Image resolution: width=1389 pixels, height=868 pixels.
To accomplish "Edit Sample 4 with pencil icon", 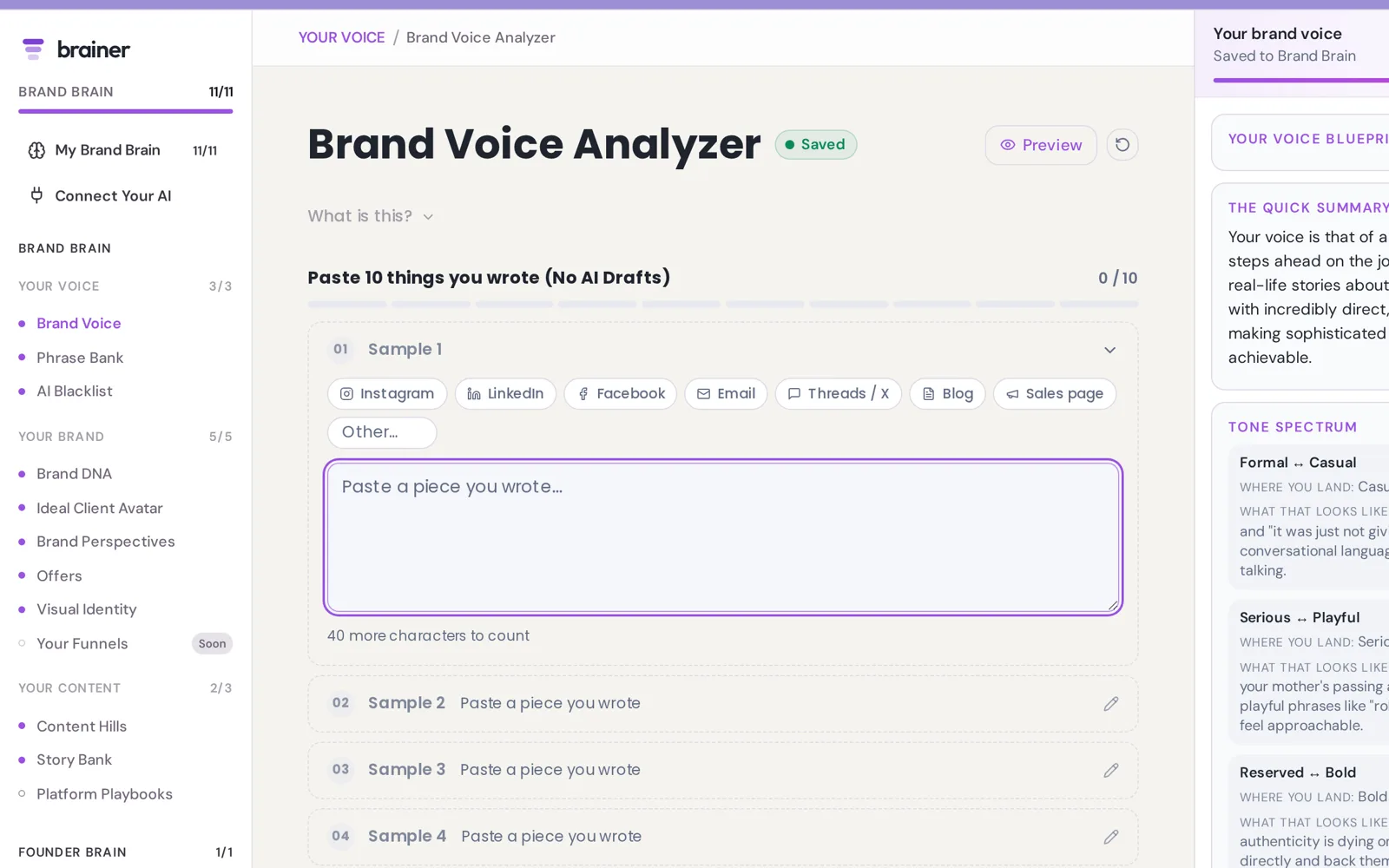I will click(x=1111, y=837).
